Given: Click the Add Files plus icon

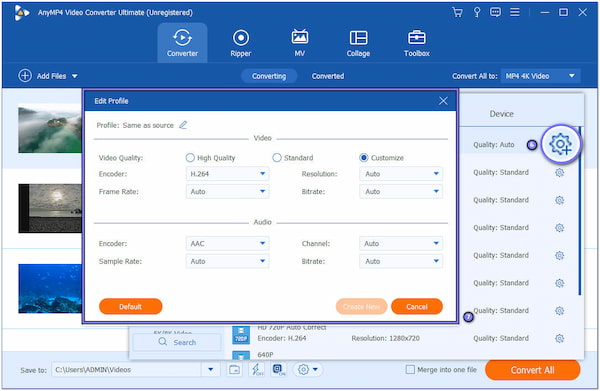Looking at the screenshot, I should coord(25,76).
